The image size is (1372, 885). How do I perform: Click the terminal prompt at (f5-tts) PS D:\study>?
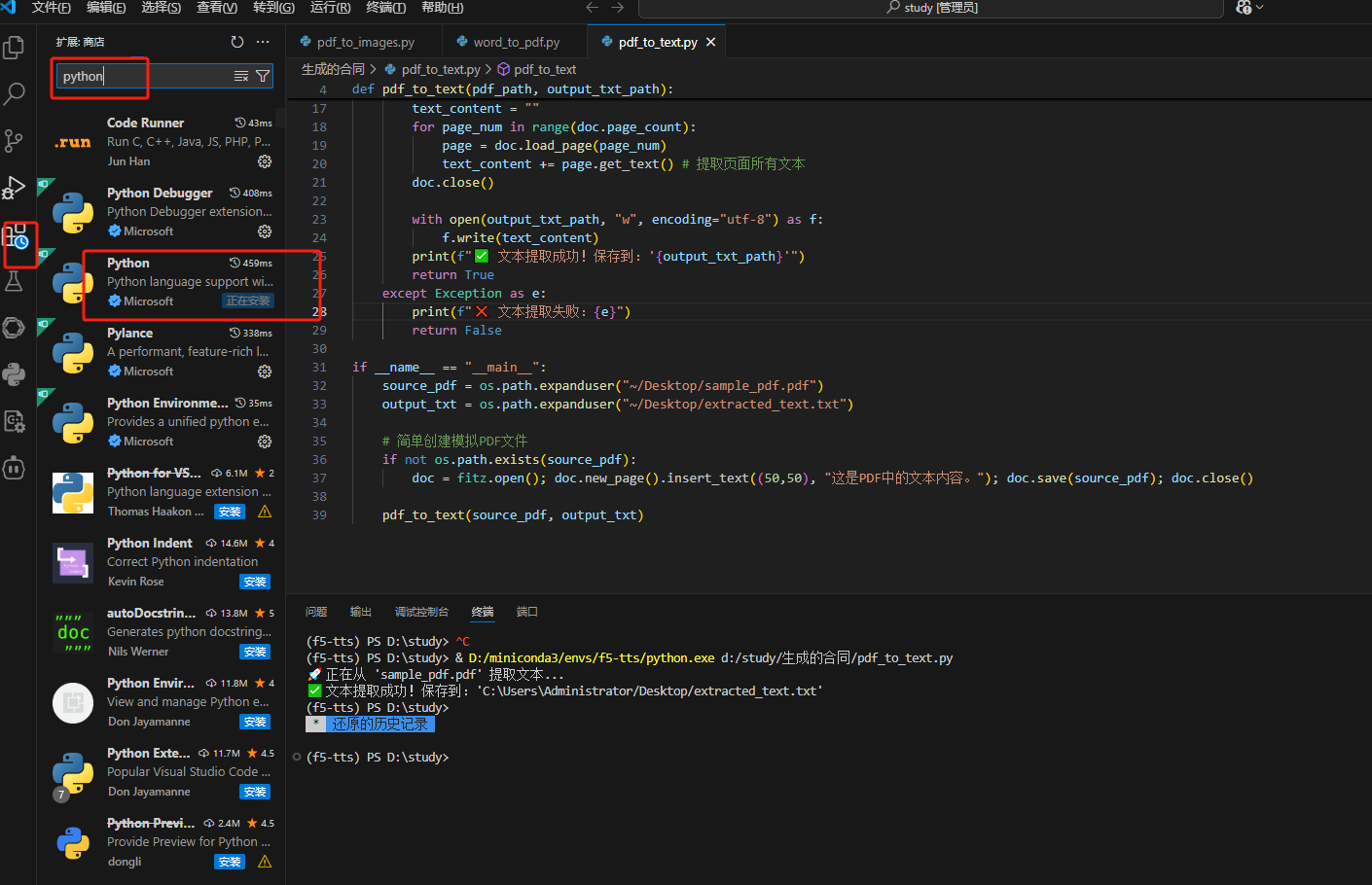point(378,758)
